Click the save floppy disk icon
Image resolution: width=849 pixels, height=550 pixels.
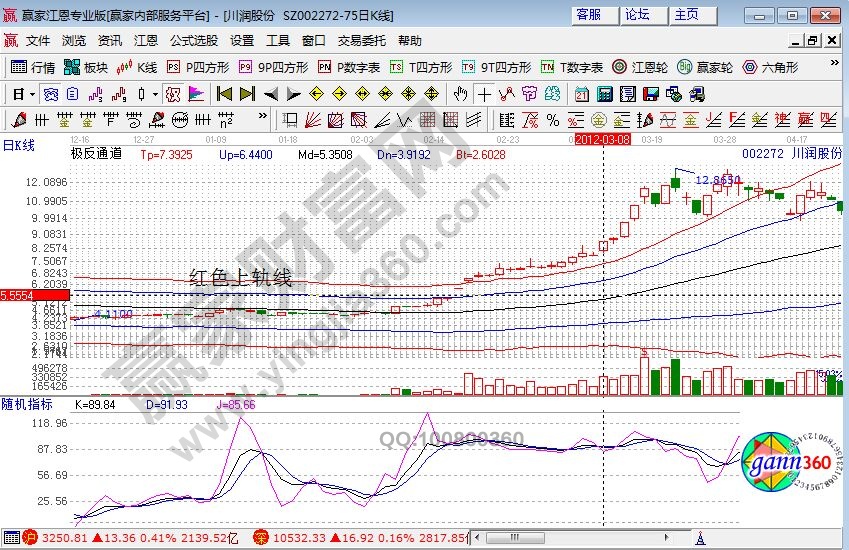648,94
